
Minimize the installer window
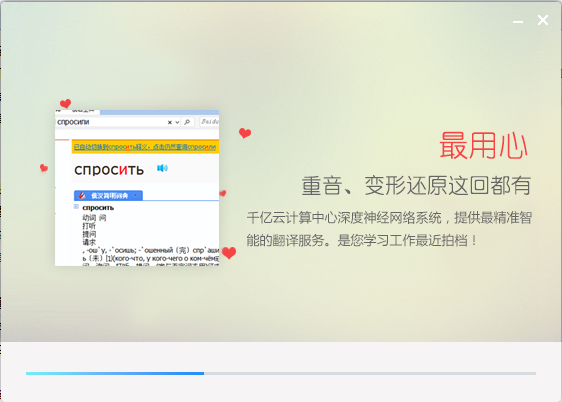pyautogui.click(x=518, y=22)
